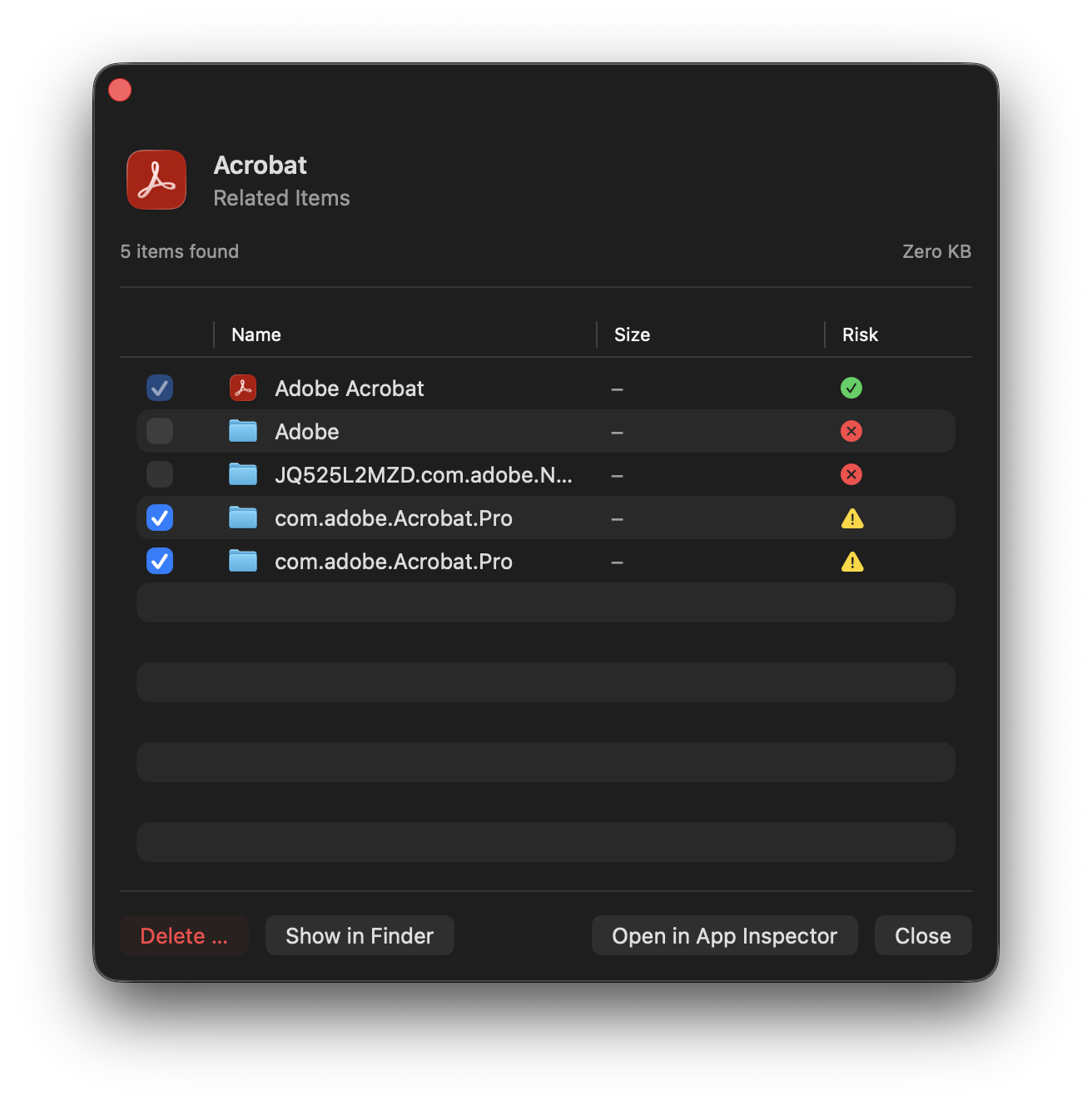Enable the checkbox for the Adobe folder
Viewport: 1092px width, 1105px height.
(160, 431)
